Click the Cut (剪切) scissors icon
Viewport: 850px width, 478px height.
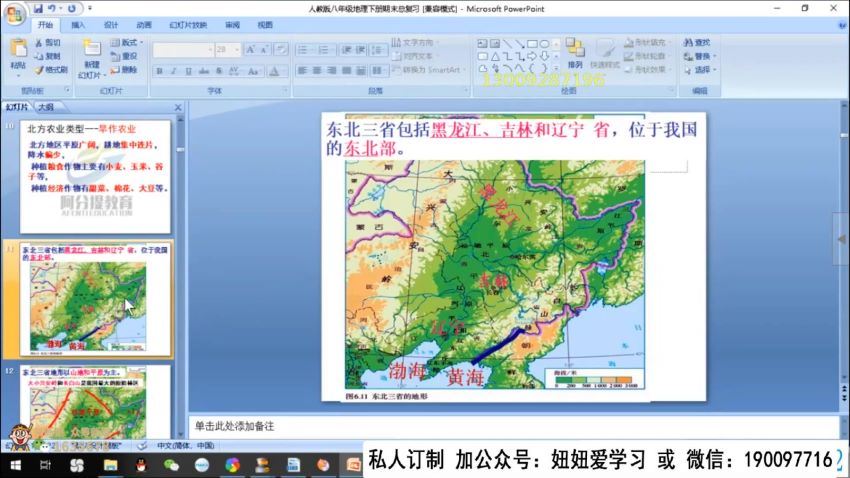coord(38,43)
